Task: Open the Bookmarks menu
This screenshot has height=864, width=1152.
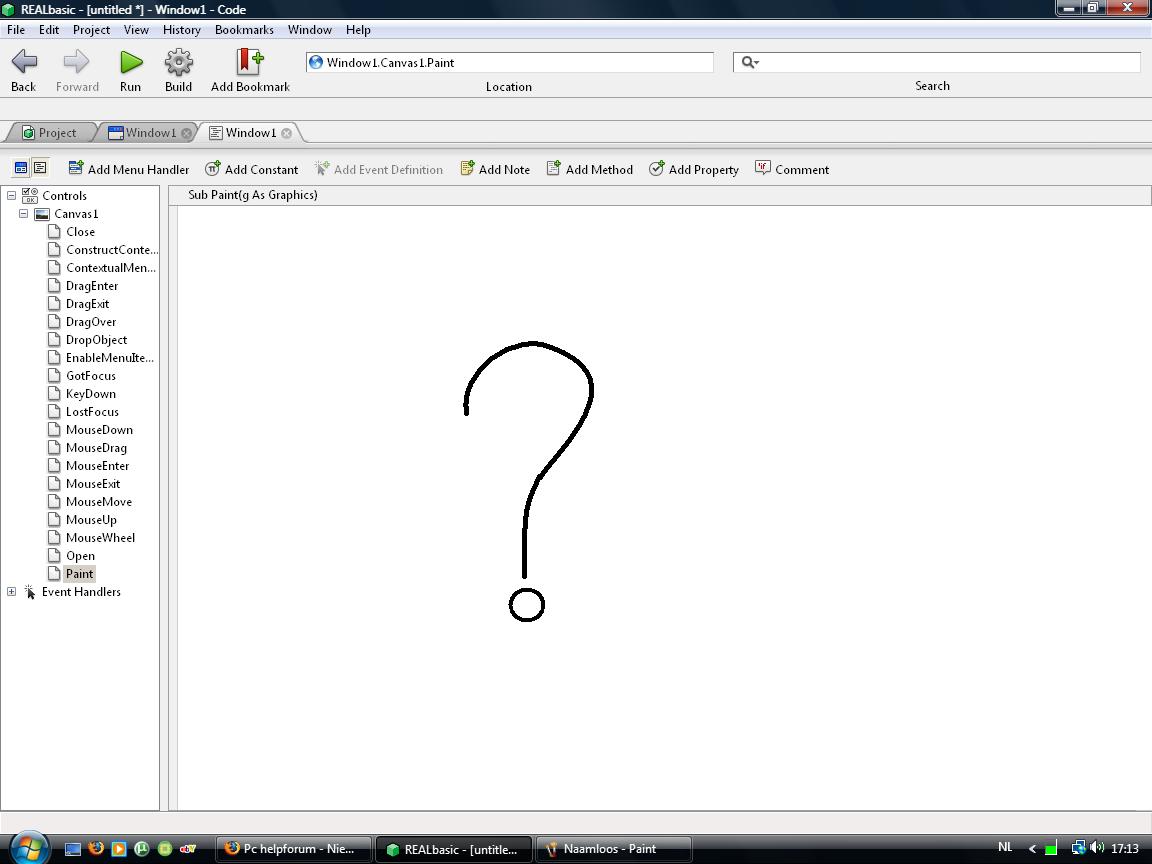Action: [x=244, y=30]
